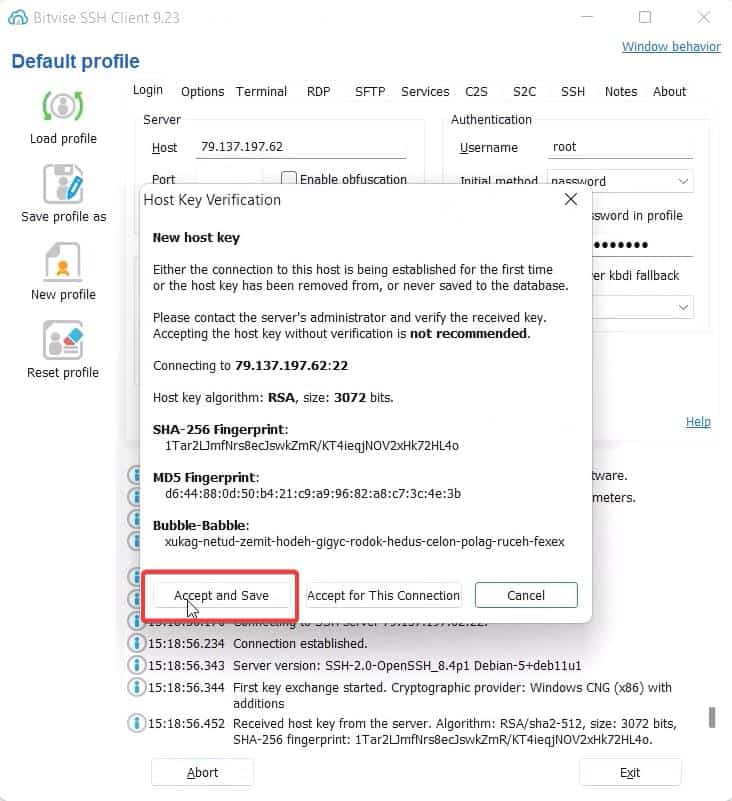732x801 pixels.
Task: Open the SFTP tab
Action: (370, 91)
